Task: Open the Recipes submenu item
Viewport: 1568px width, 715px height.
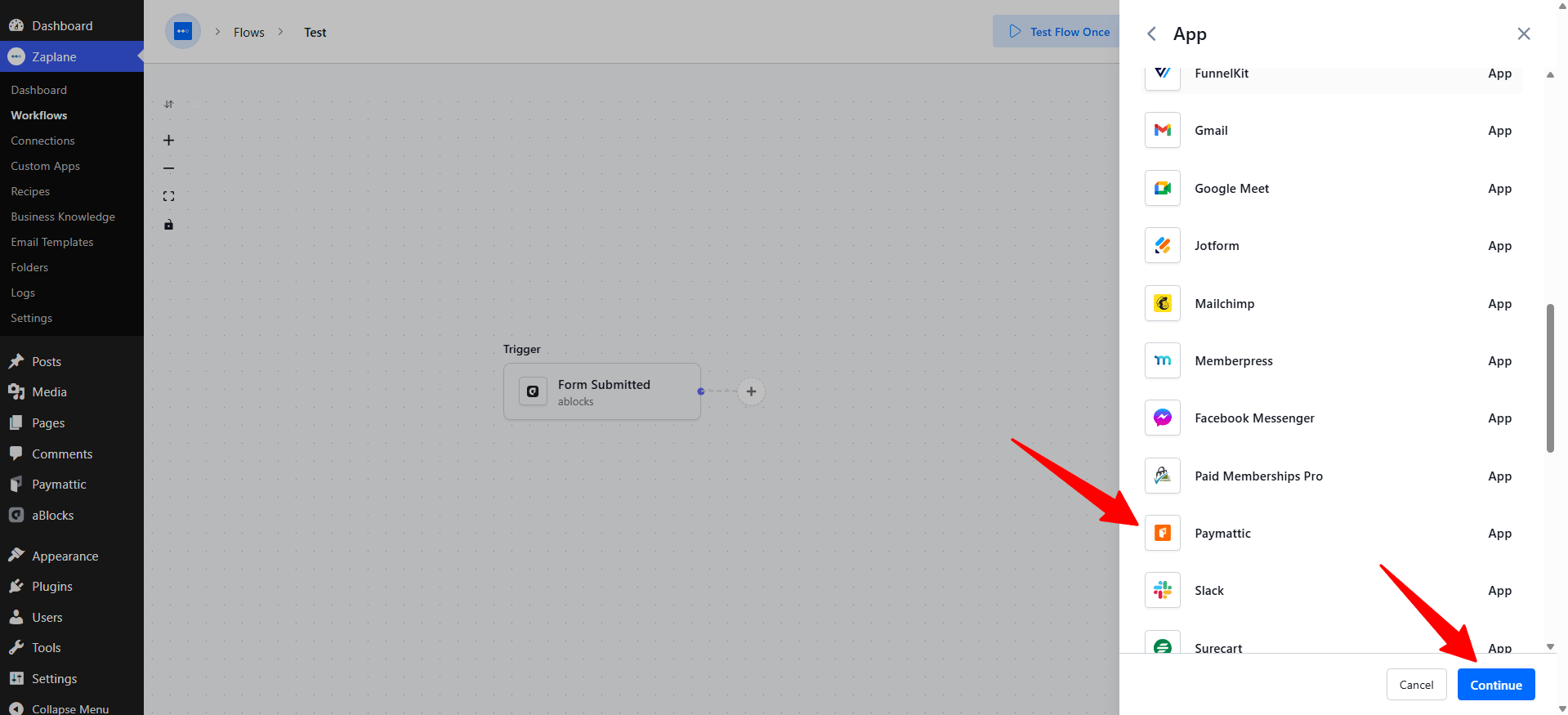Action: pyautogui.click(x=30, y=191)
